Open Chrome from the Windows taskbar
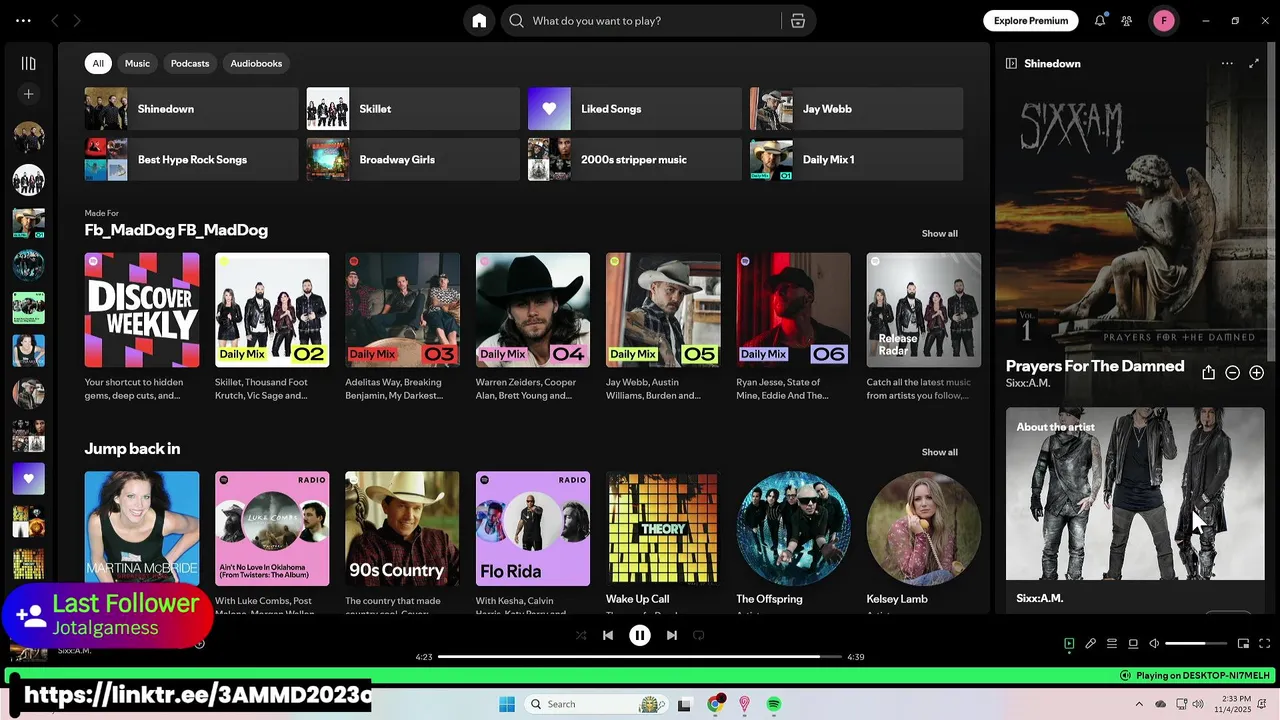 pos(715,704)
